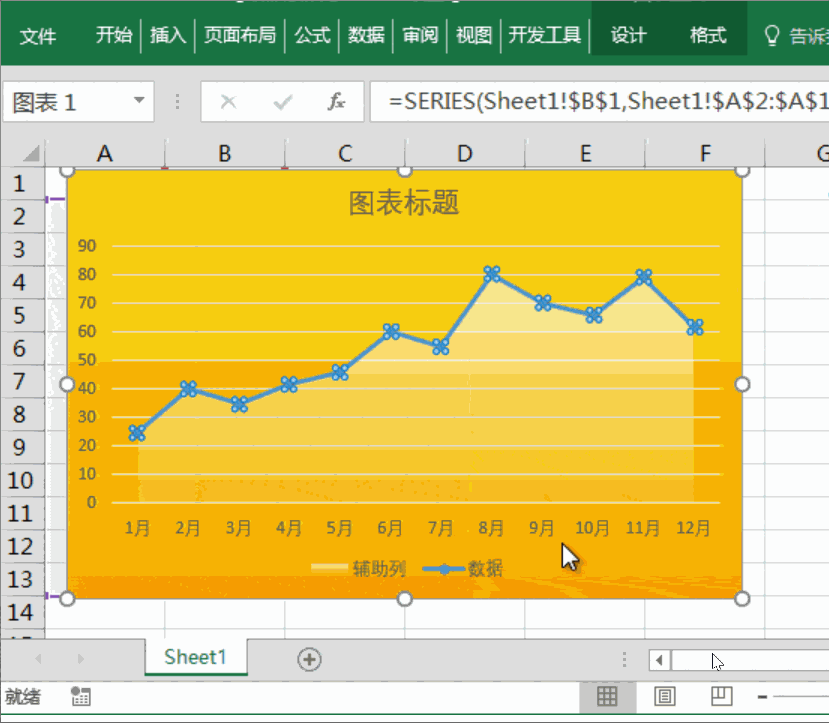Select column E header
Viewport: 829px width, 723px height.
pyautogui.click(x=585, y=154)
